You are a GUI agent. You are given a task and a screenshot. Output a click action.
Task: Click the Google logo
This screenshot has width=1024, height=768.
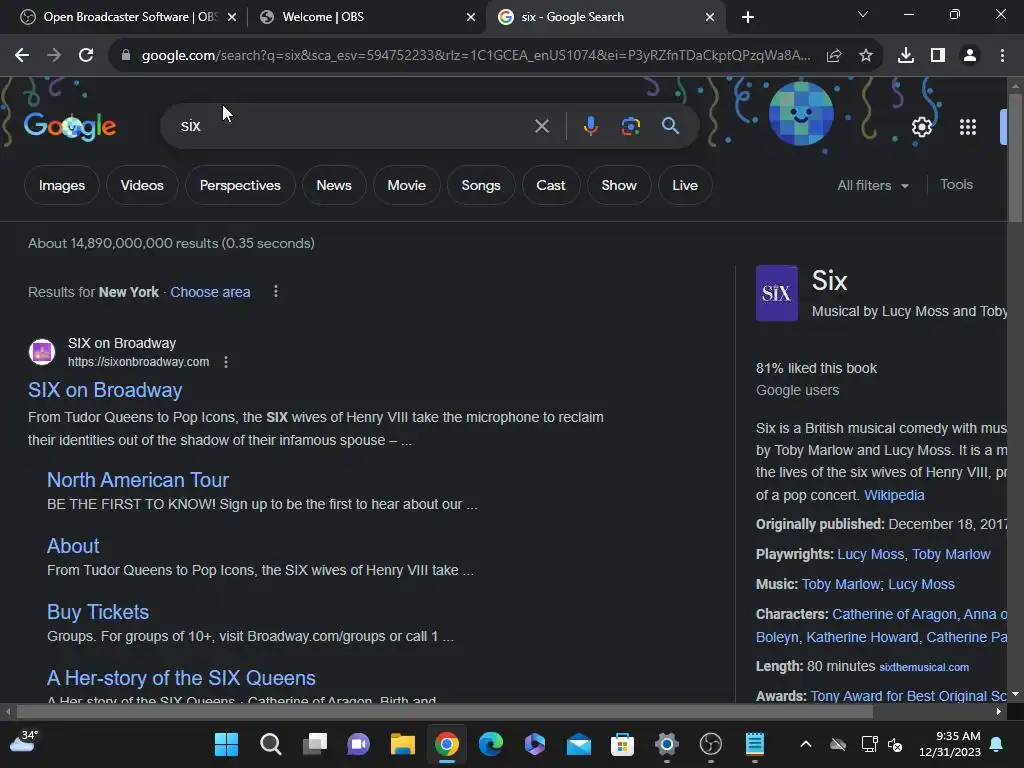pos(70,126)
